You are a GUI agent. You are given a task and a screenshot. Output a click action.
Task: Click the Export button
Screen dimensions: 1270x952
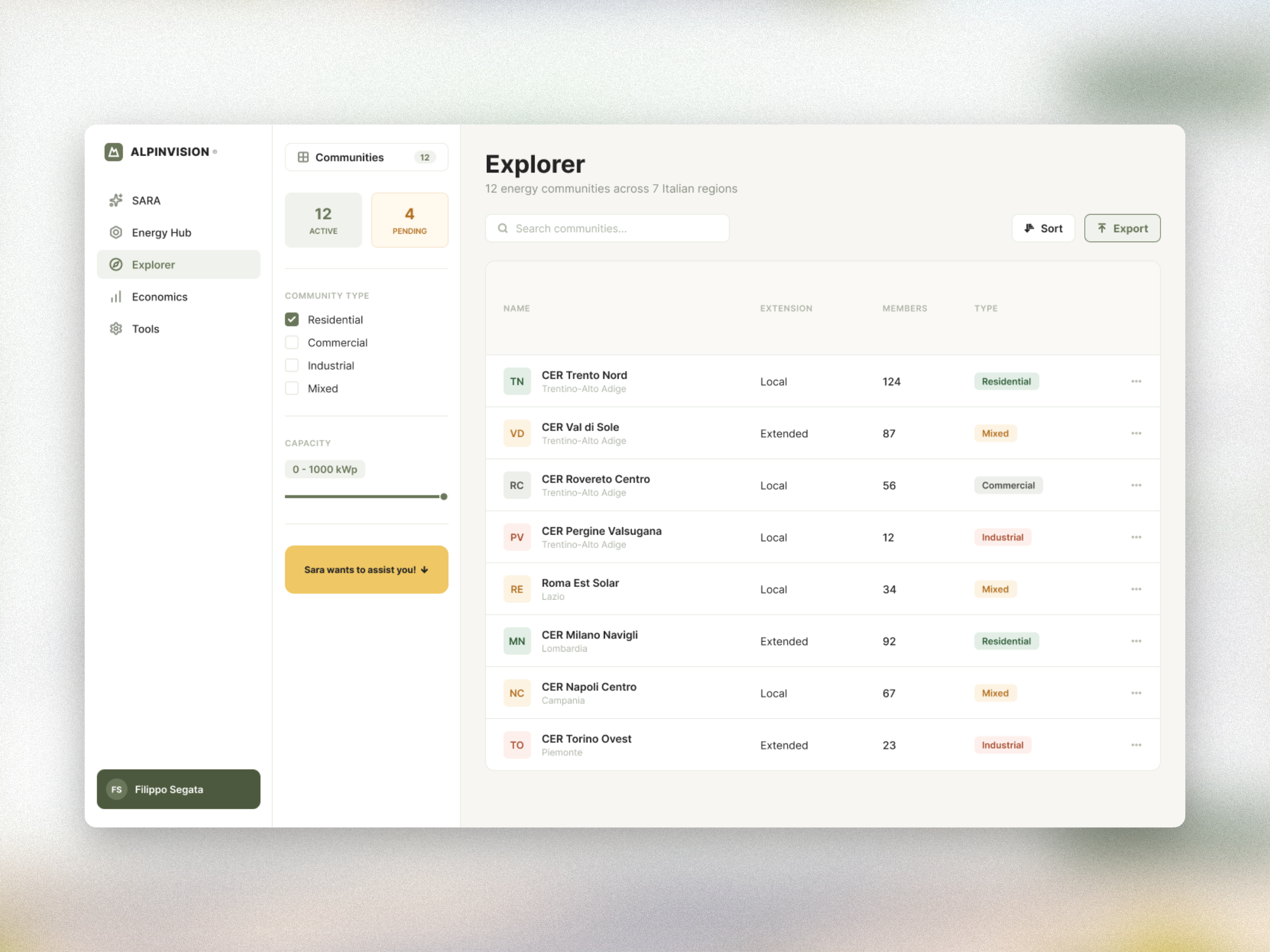[1122, 228]
